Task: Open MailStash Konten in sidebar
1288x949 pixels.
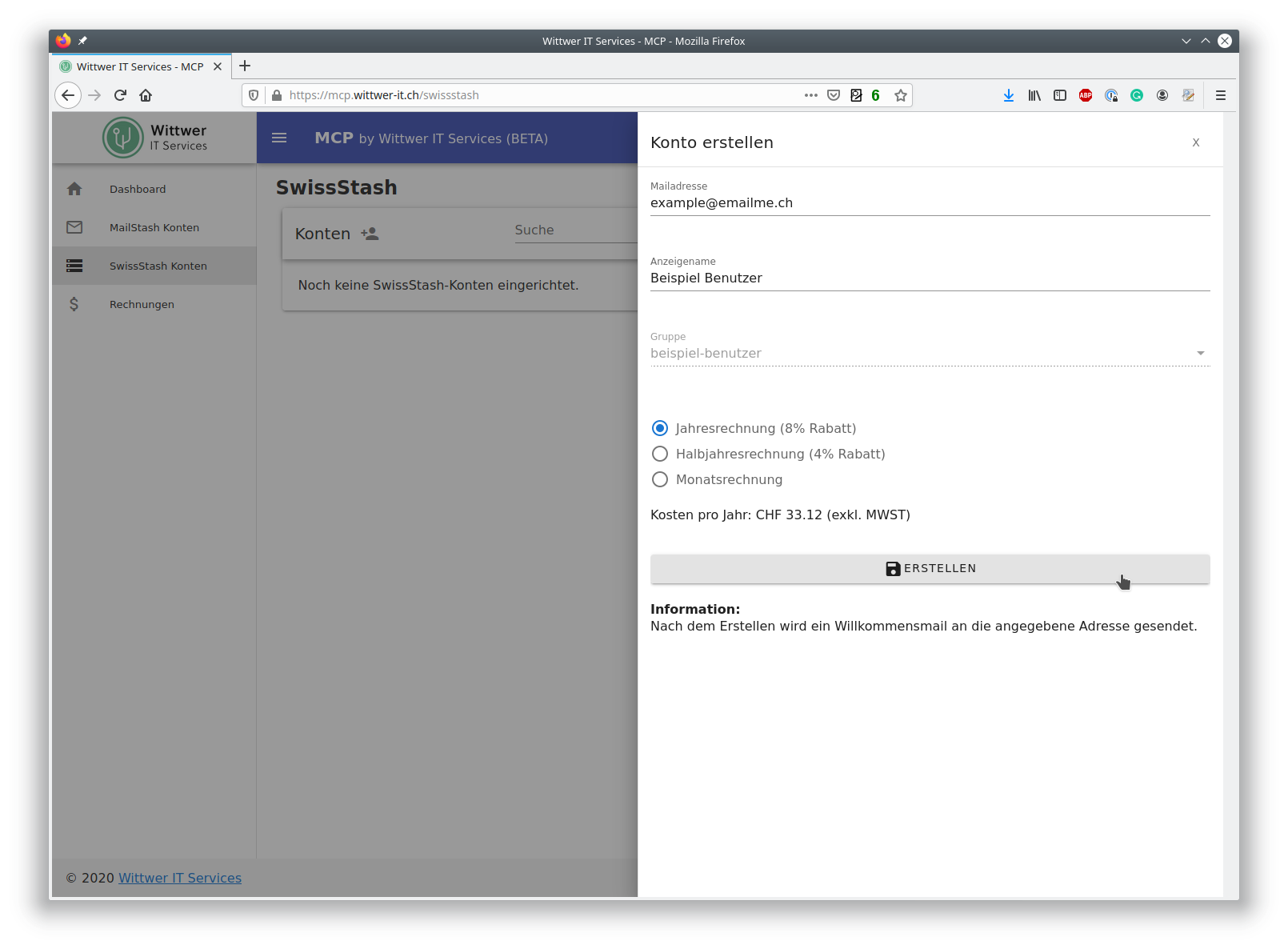Action: pyautogui.click(x=154, y=227)
